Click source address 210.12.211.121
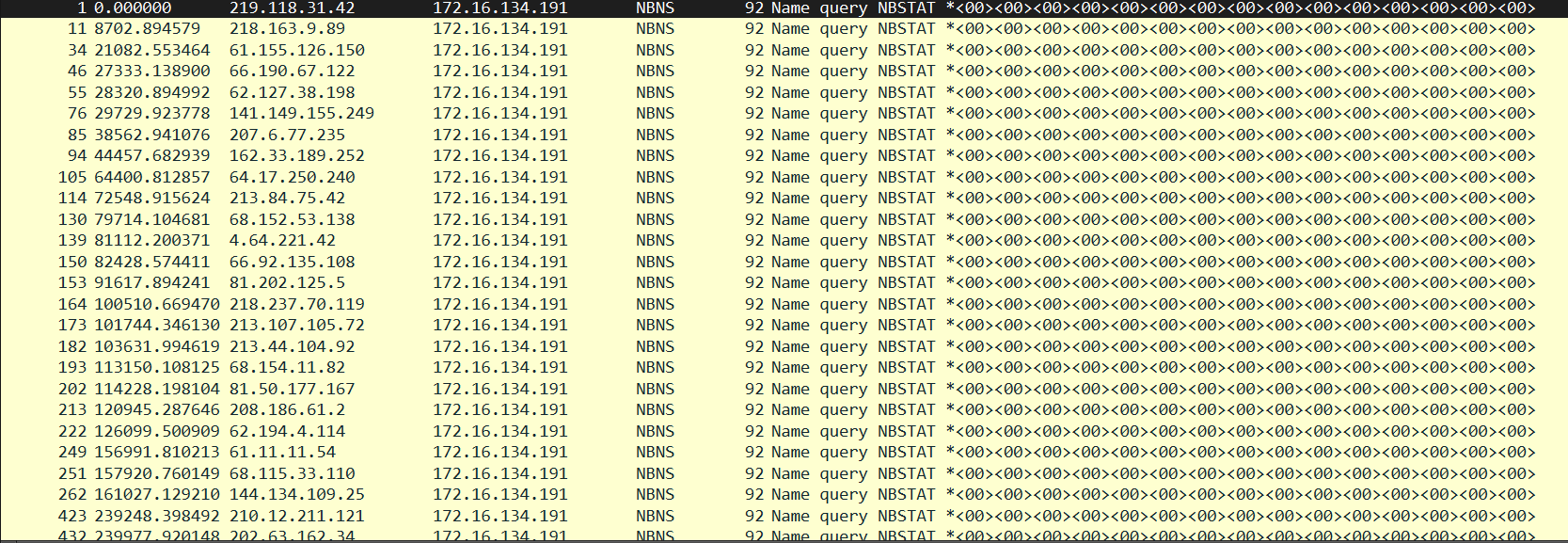1568x543 pixels. (297, 516)
